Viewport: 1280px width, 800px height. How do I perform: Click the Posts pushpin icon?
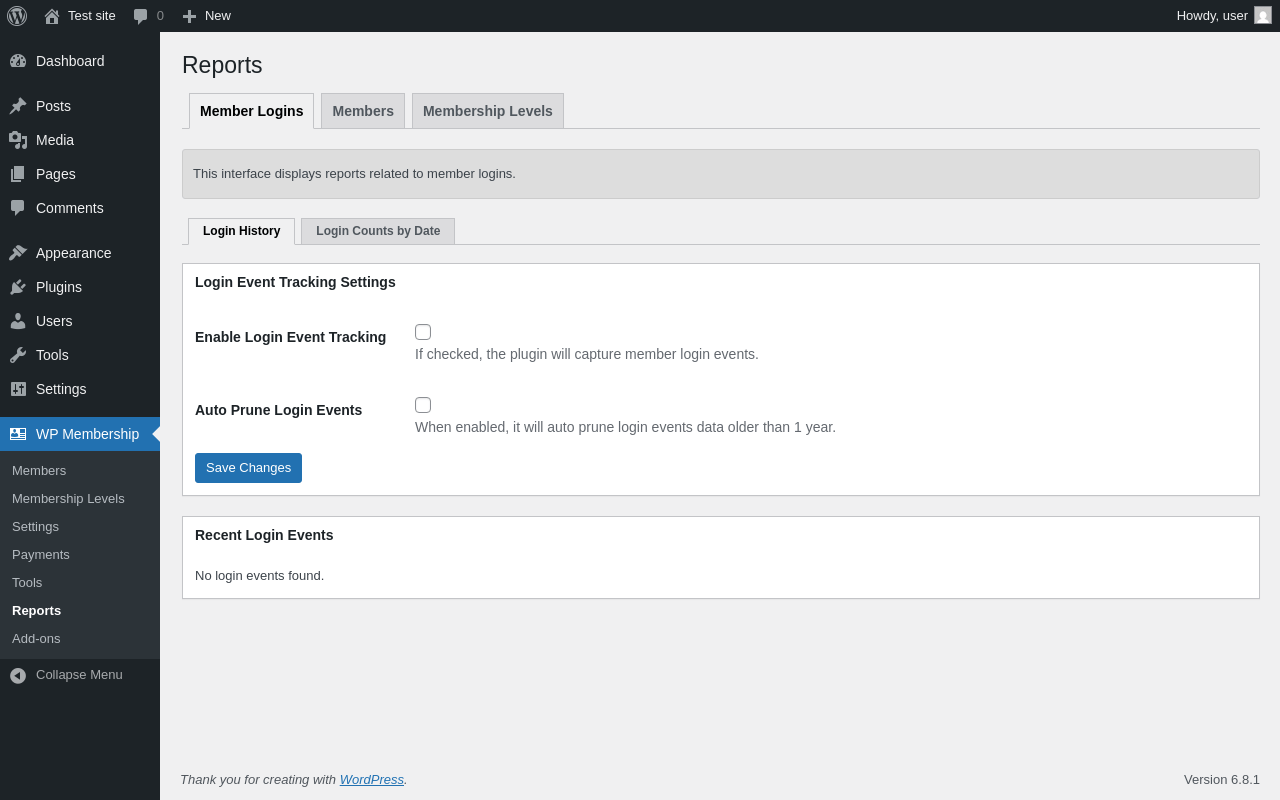point(18,106)
